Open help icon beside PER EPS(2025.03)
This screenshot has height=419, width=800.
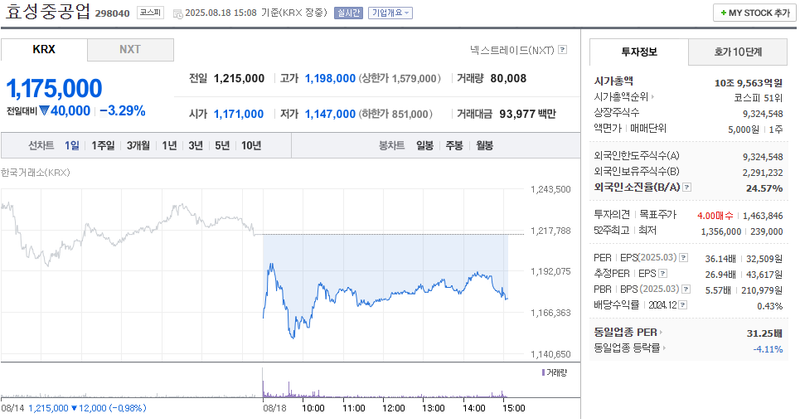(x=683, y=258)
